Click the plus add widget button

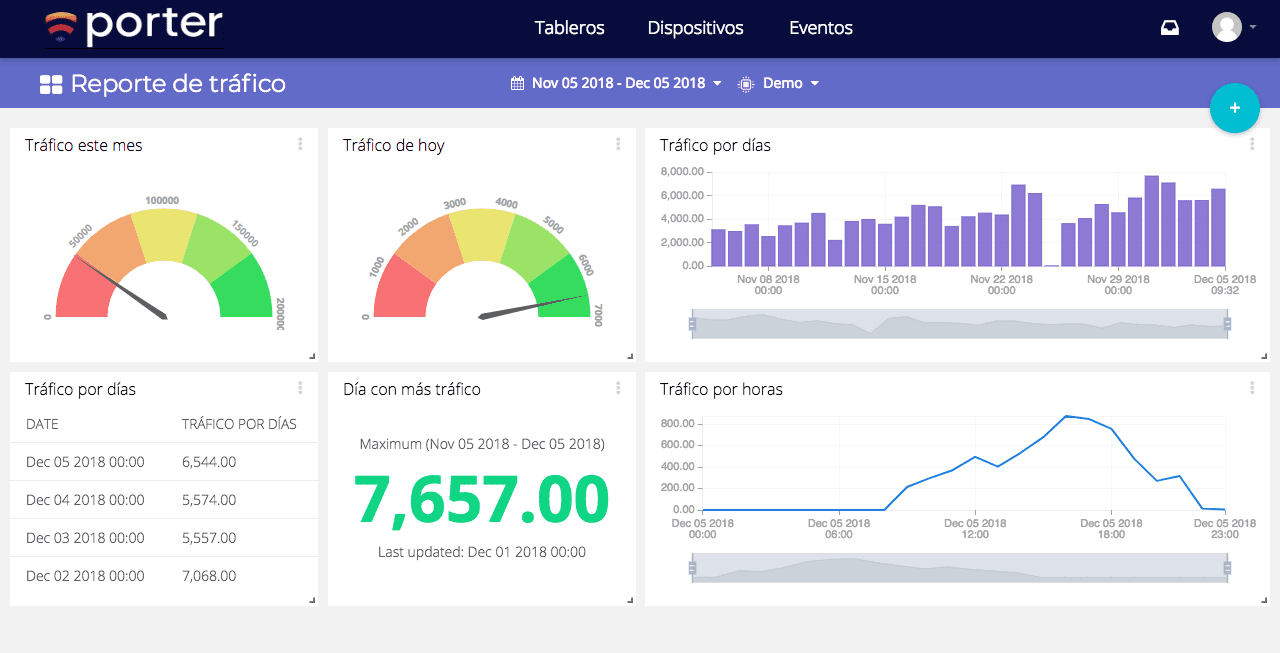point(1234,108)
